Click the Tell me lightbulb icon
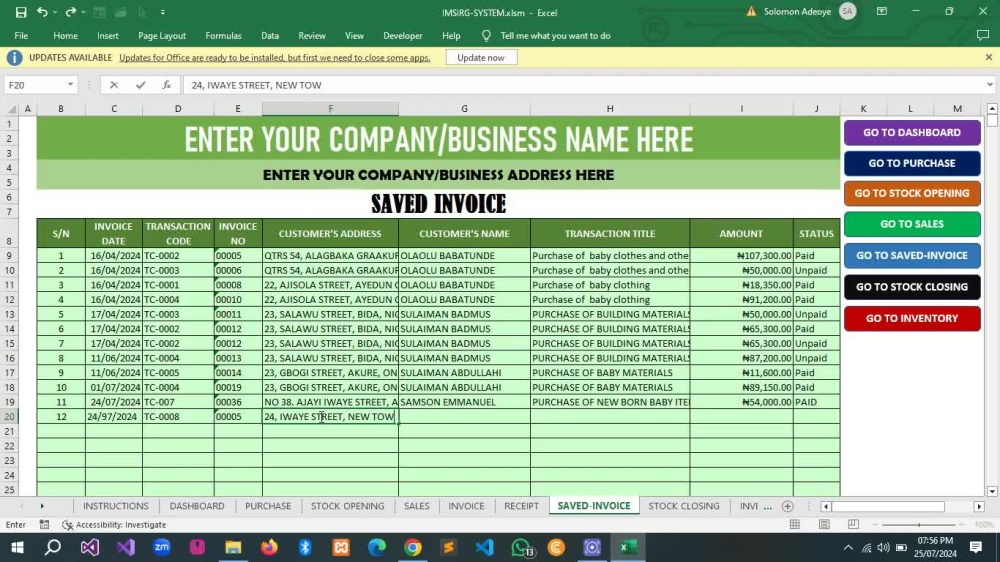 click(x=486, y=36)
